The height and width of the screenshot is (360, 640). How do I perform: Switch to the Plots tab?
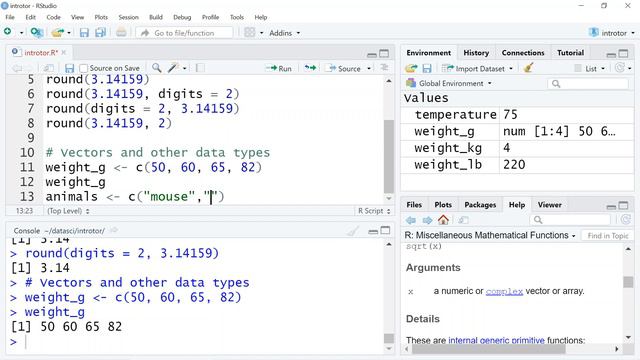coord(443,205)
